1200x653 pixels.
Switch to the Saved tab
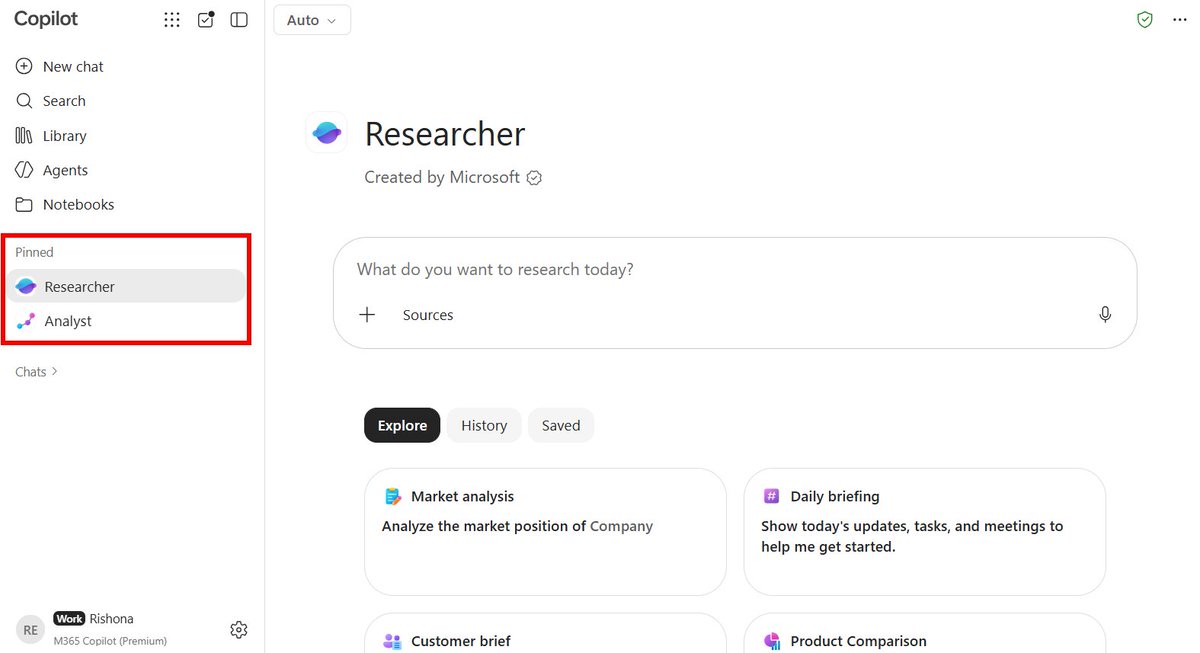point(561,425)
